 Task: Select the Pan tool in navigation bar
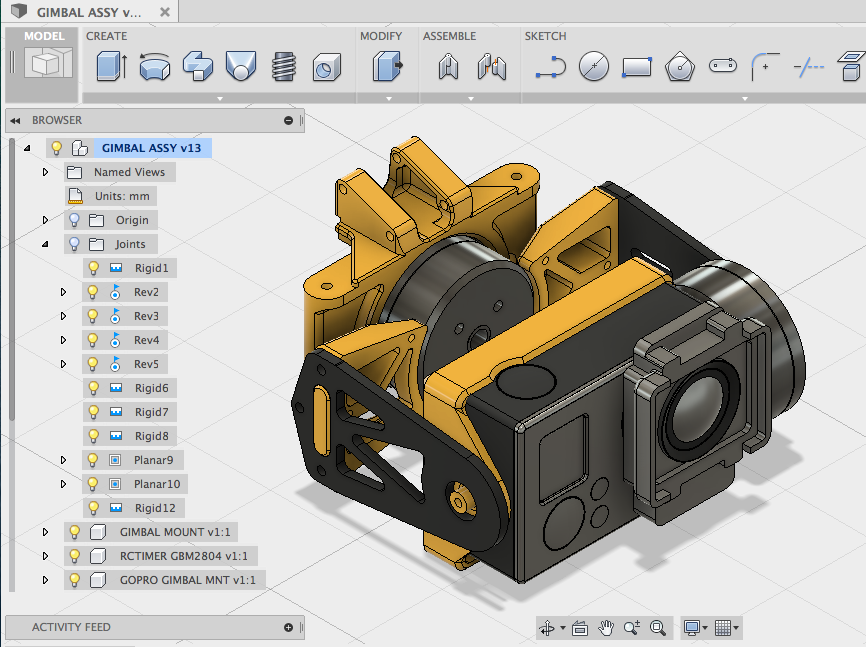point(606,628)
